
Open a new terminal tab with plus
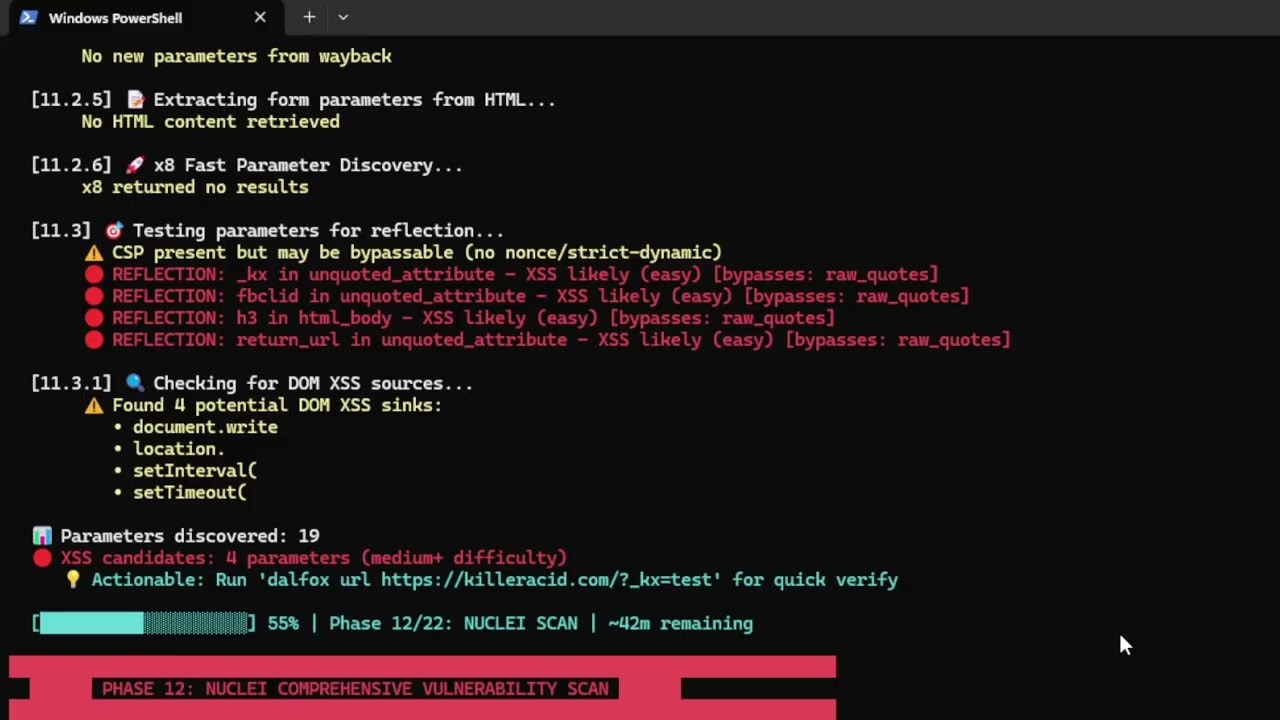click(309, 17)
